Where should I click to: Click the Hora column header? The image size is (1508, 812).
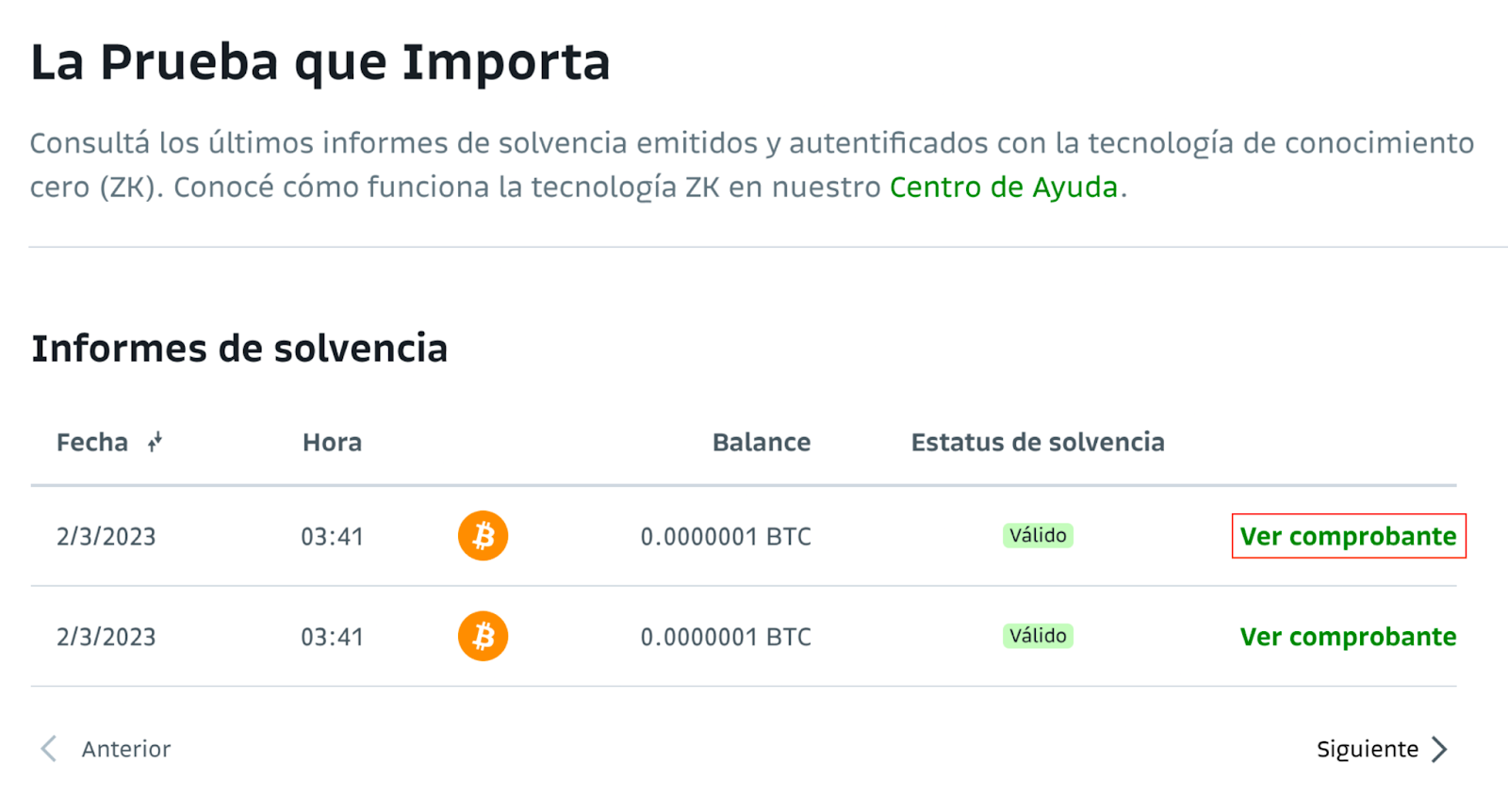coord(332,442)
